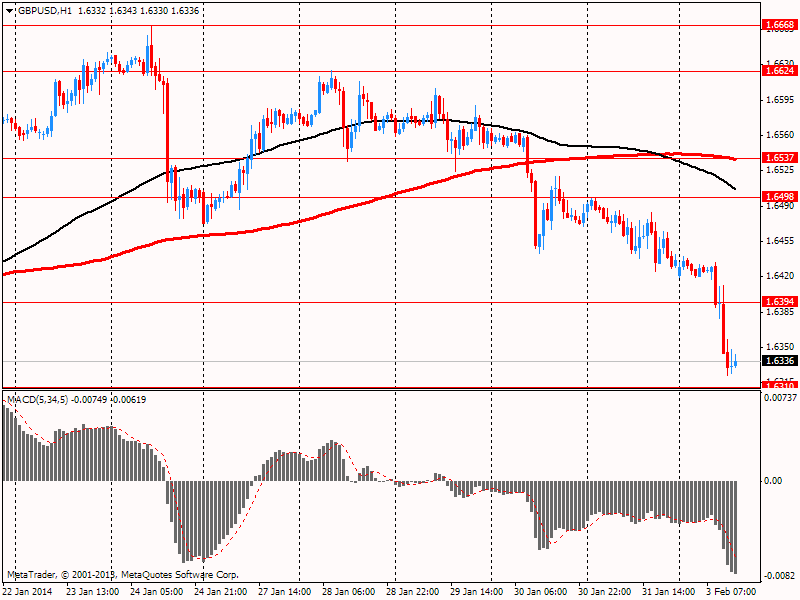Click the black 1.6336 current price tag
Screen dimensions: 800x600
(779, 361)
